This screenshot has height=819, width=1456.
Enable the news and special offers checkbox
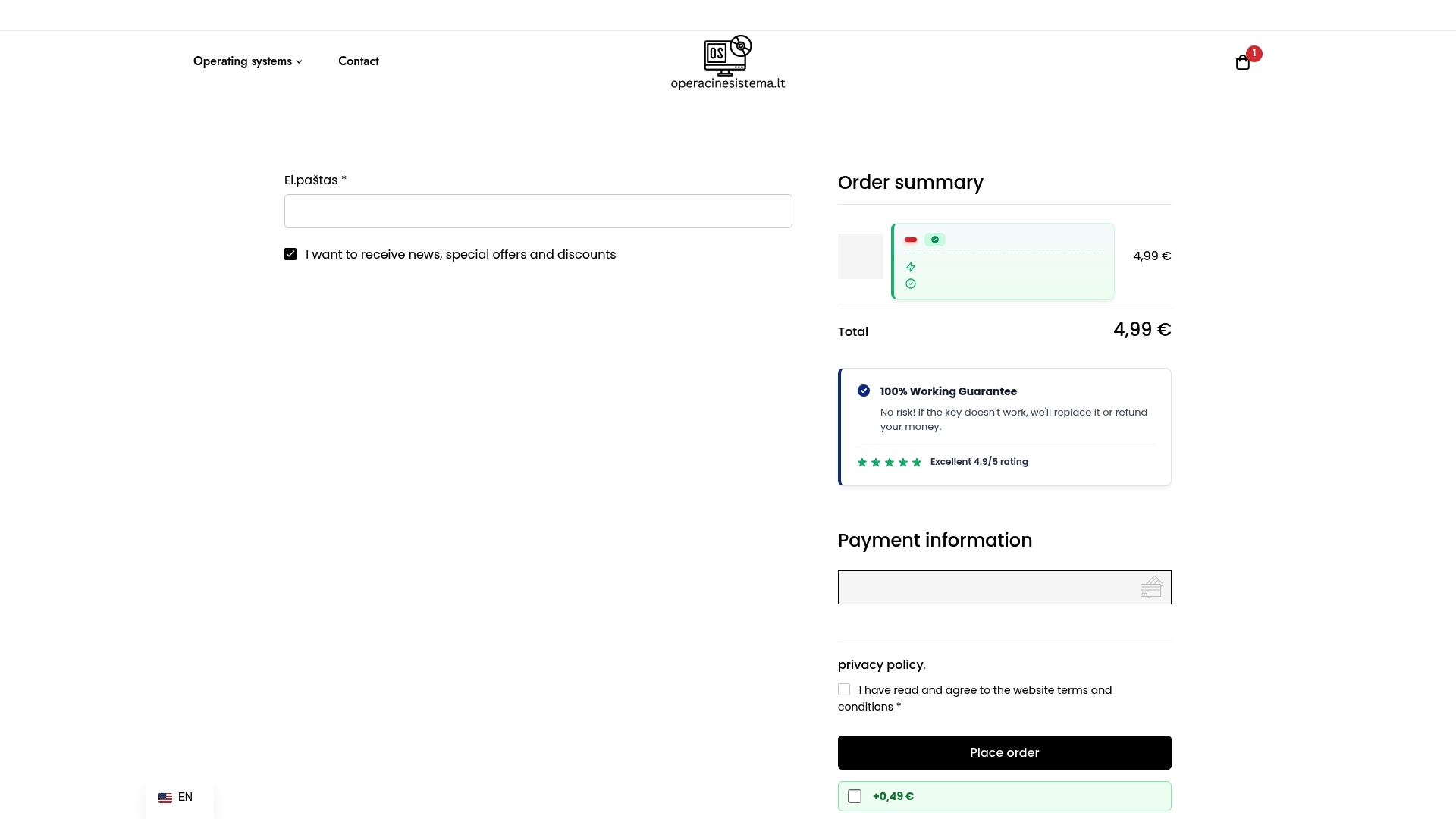290,253
